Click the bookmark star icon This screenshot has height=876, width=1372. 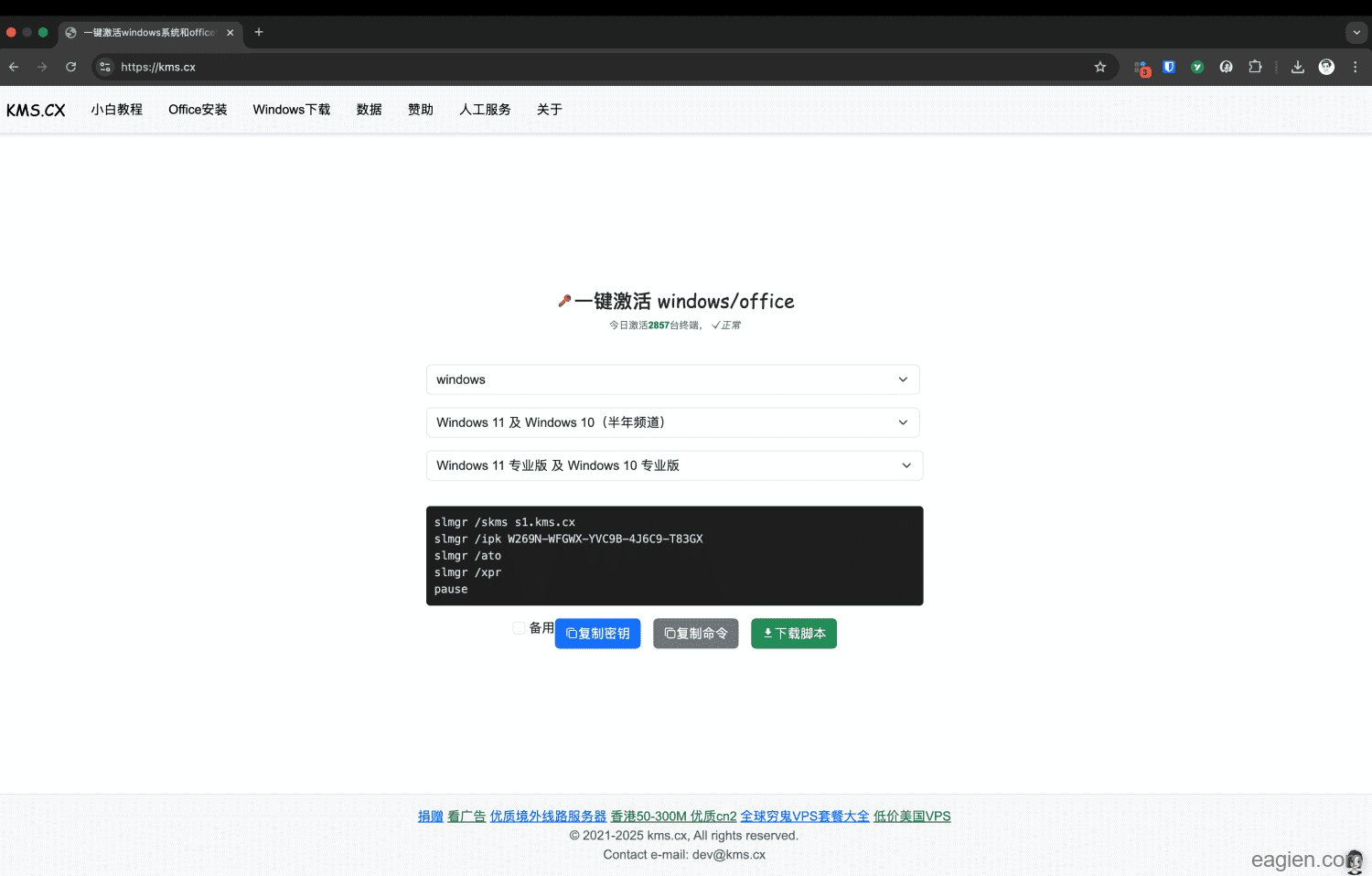point(1099,67)
